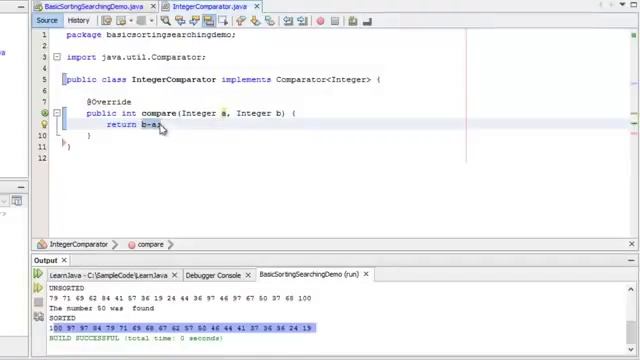Minimize the Output window
Viewport: 640px width, 360px height.
(631, 260)
